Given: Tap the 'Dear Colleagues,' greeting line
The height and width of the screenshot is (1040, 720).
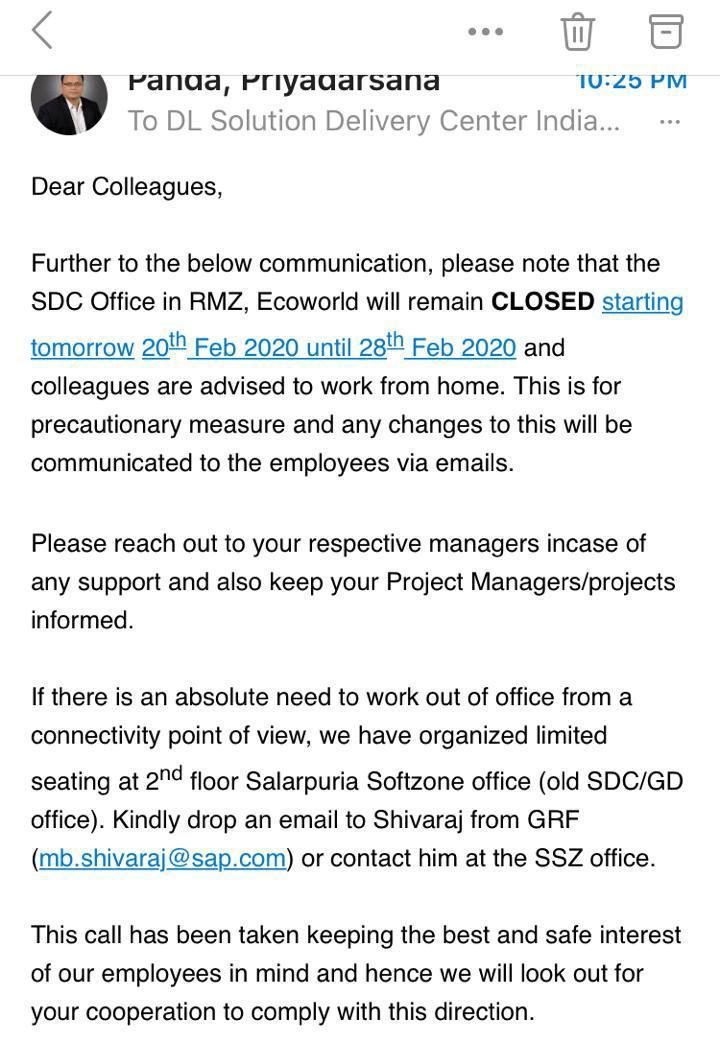Looking at the screenshot, I should click(x=127, y=187).
